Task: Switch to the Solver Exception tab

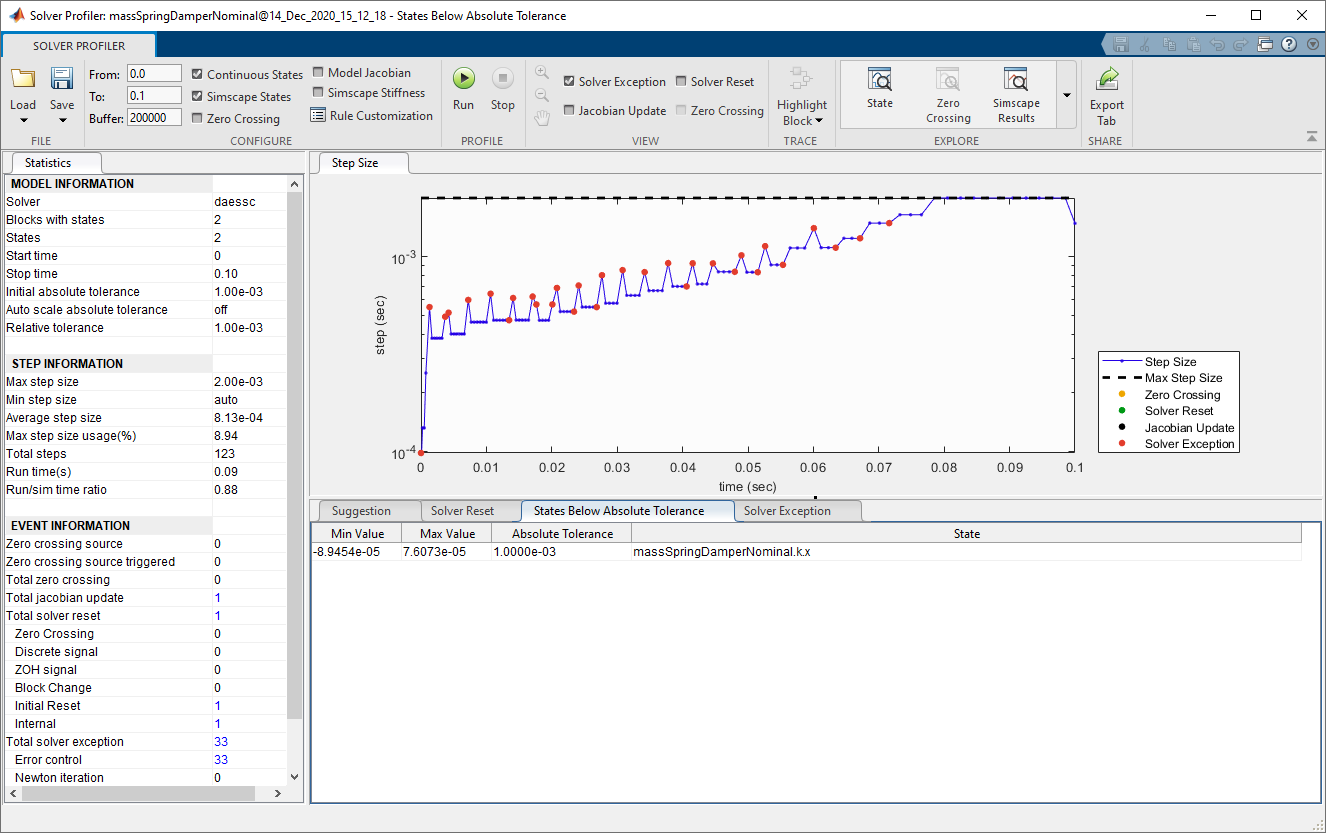Action: [787, 511]
